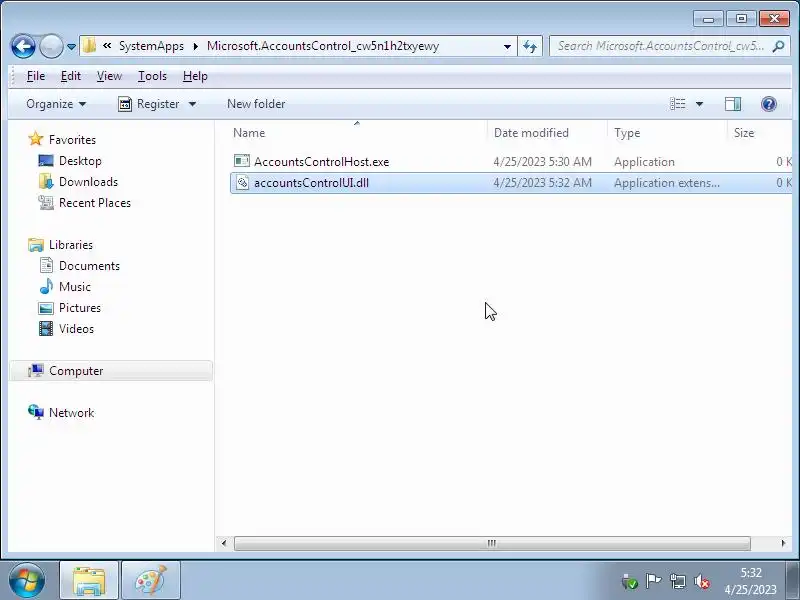Open the Edit menu
The height and width of the screenshot is (600, 800).
70,76
